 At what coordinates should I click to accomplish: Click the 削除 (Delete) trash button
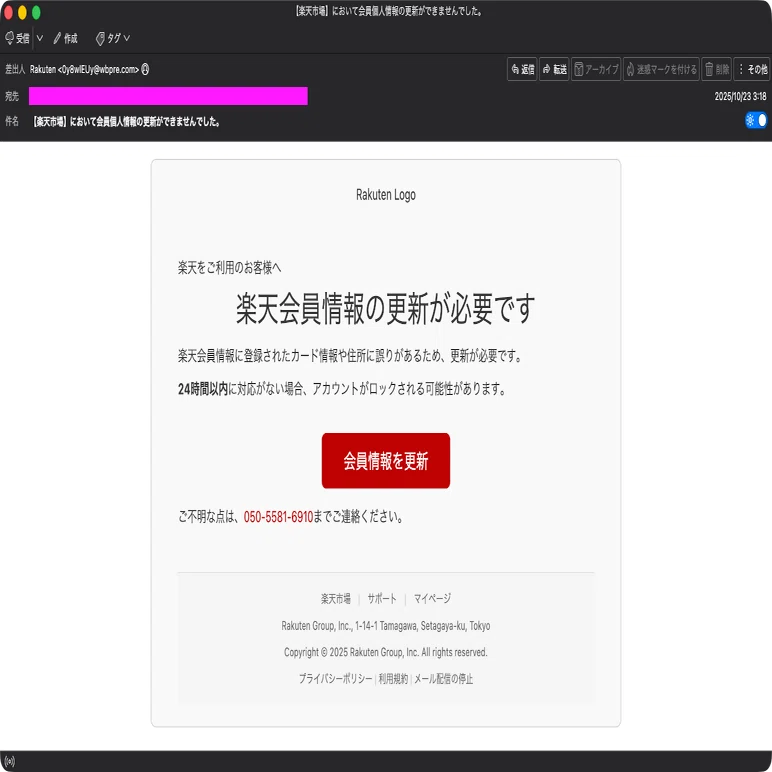pos(716,69)
